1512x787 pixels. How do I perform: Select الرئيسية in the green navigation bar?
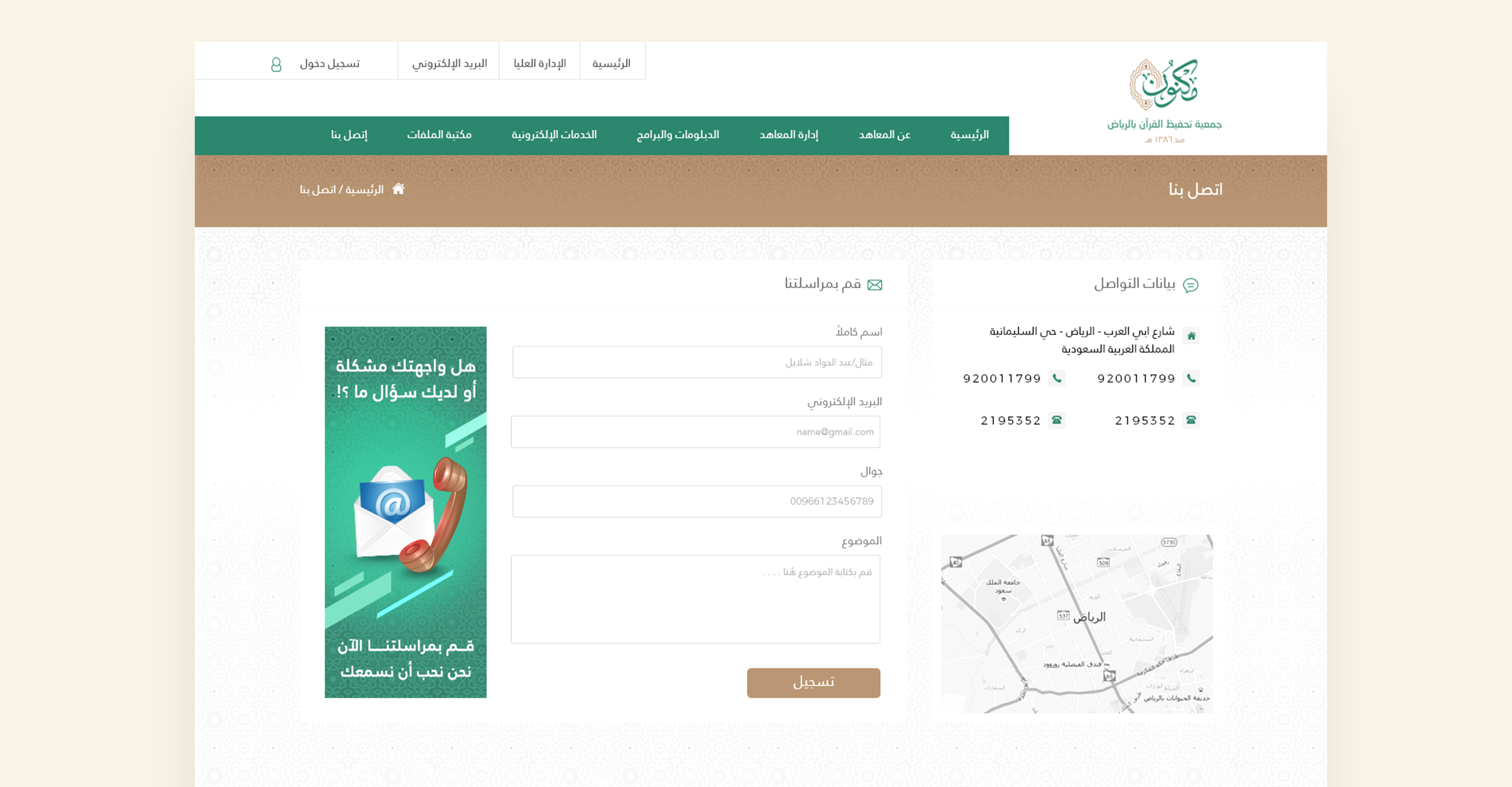click(969, 135)
